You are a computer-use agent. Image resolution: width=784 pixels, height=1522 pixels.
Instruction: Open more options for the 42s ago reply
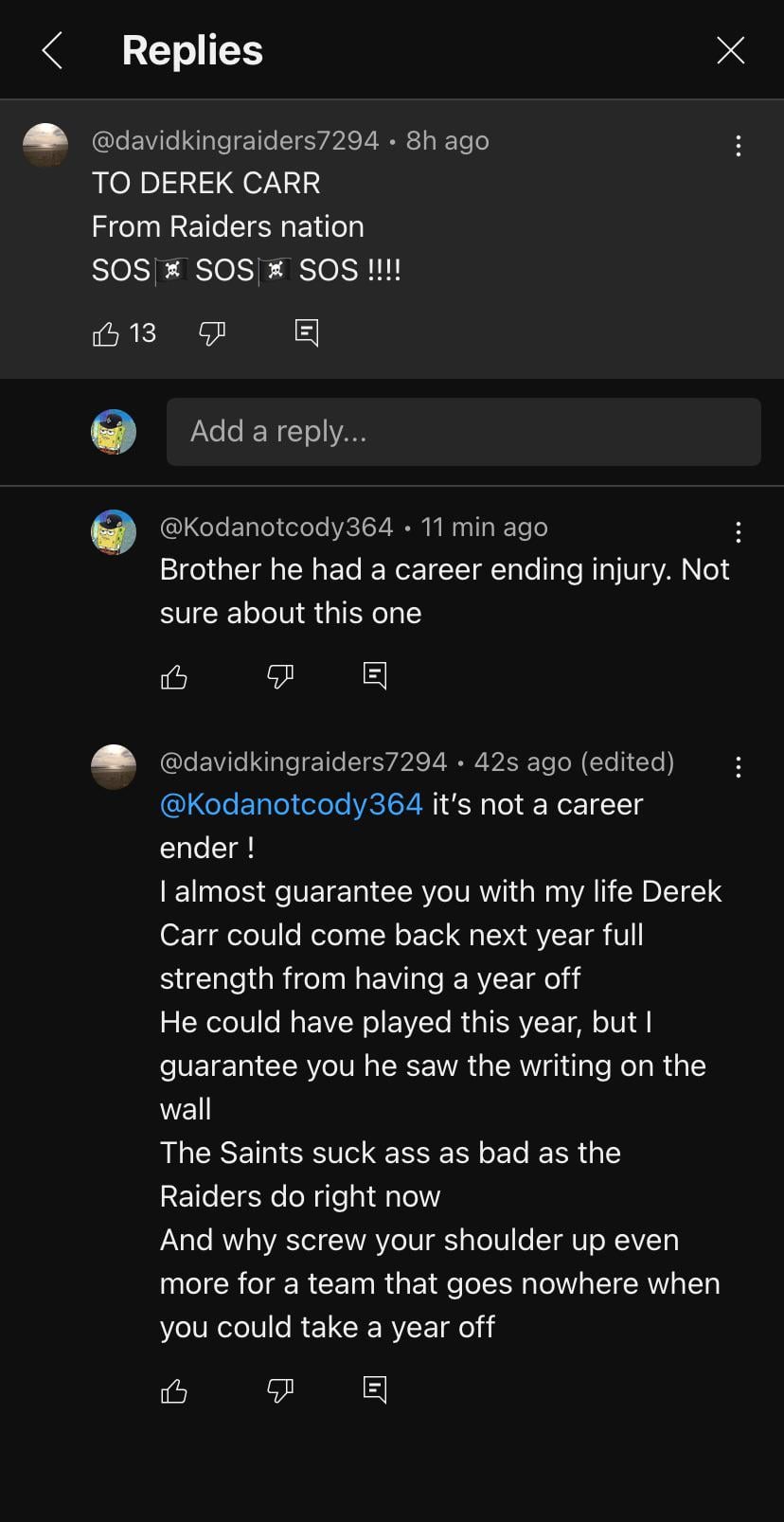click(x=738, y=767)
